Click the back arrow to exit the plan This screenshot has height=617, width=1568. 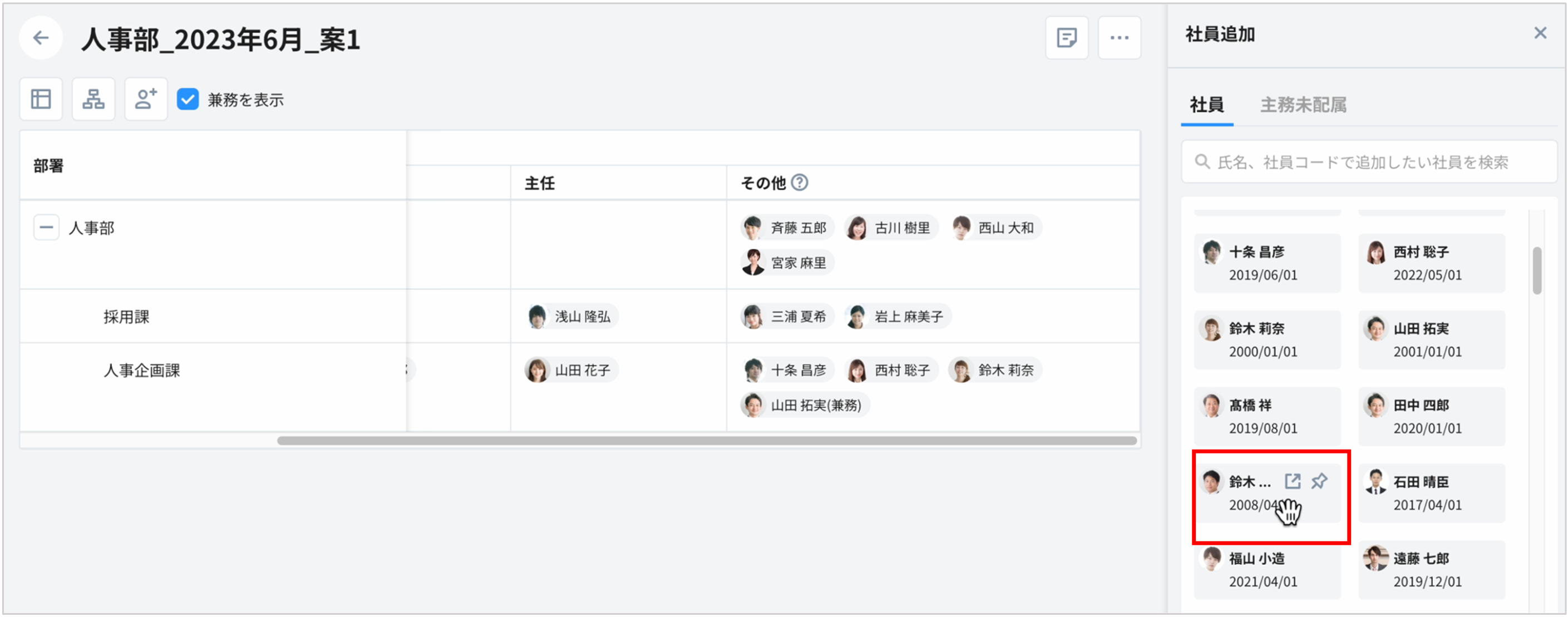(40, 38)
